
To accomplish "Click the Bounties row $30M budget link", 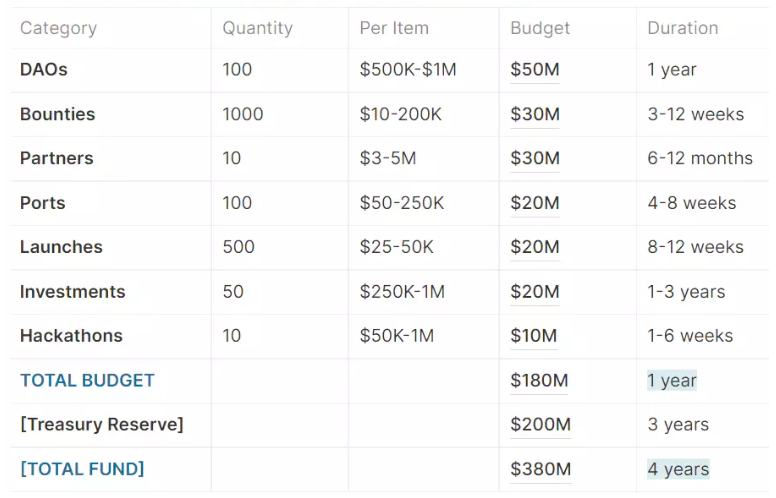I will pos(535,114).
